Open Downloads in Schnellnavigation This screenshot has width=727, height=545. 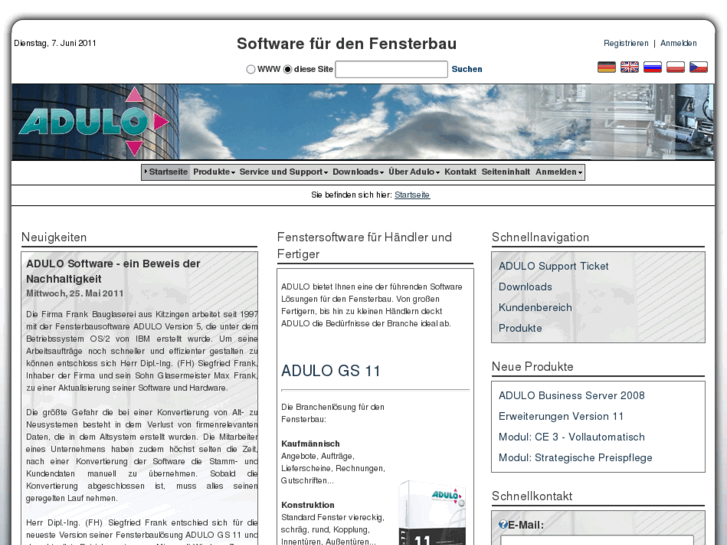tap(525, 287)
